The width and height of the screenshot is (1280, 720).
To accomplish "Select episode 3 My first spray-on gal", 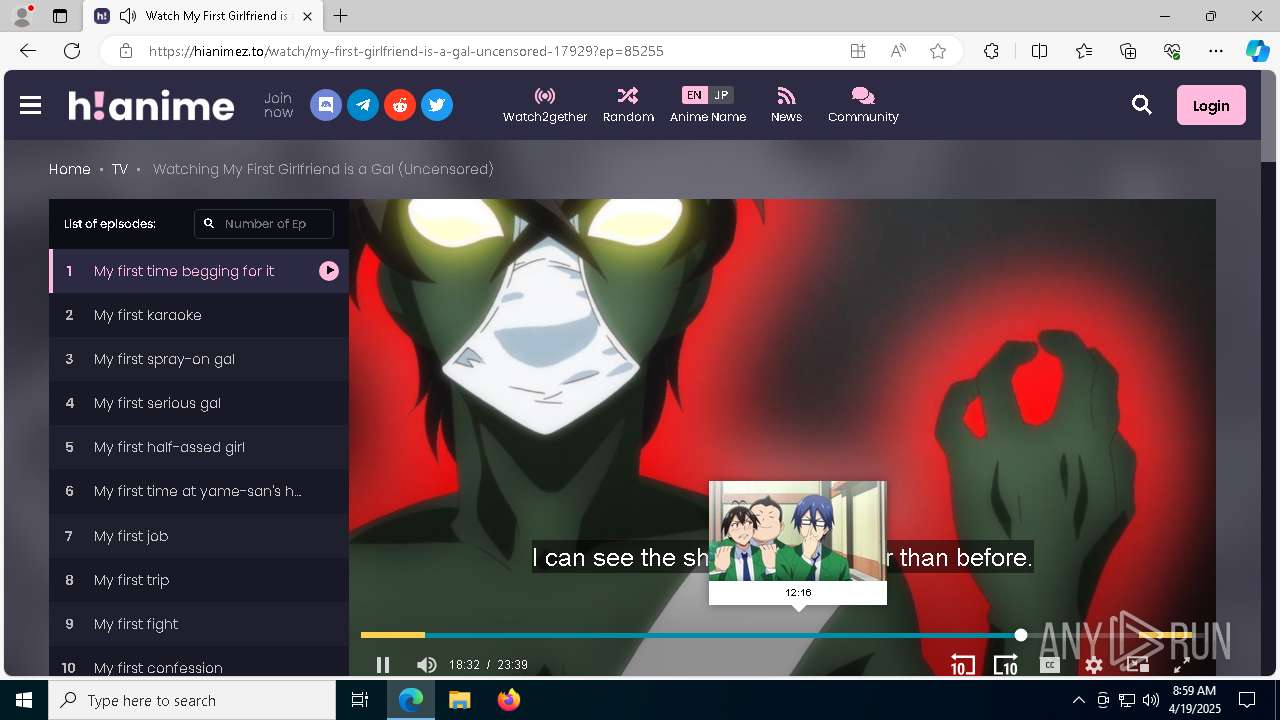I will pos(199,359).
